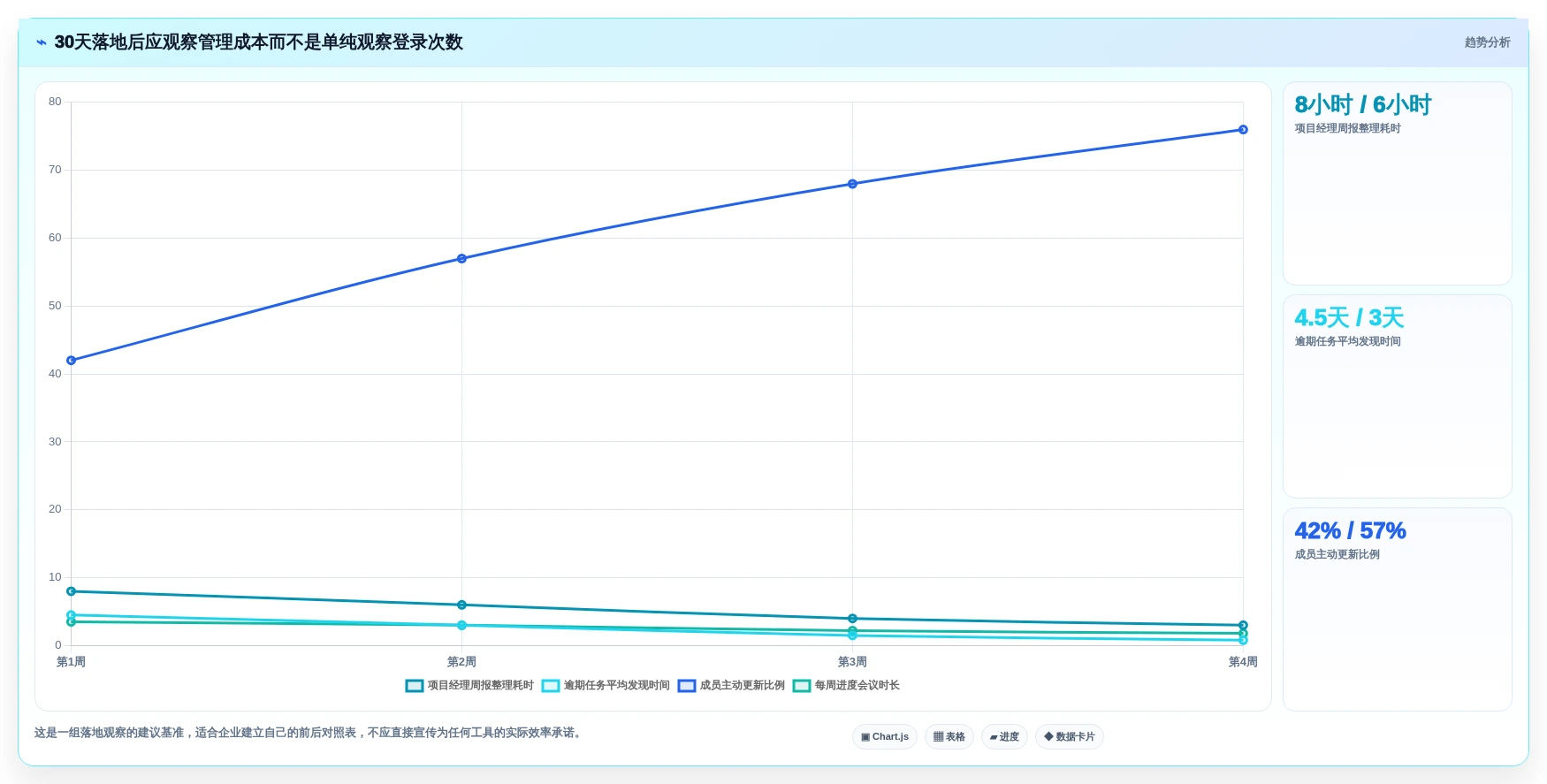Click the 第2周 point on the blue line
1547x784 pixels.
pos(461,259)
